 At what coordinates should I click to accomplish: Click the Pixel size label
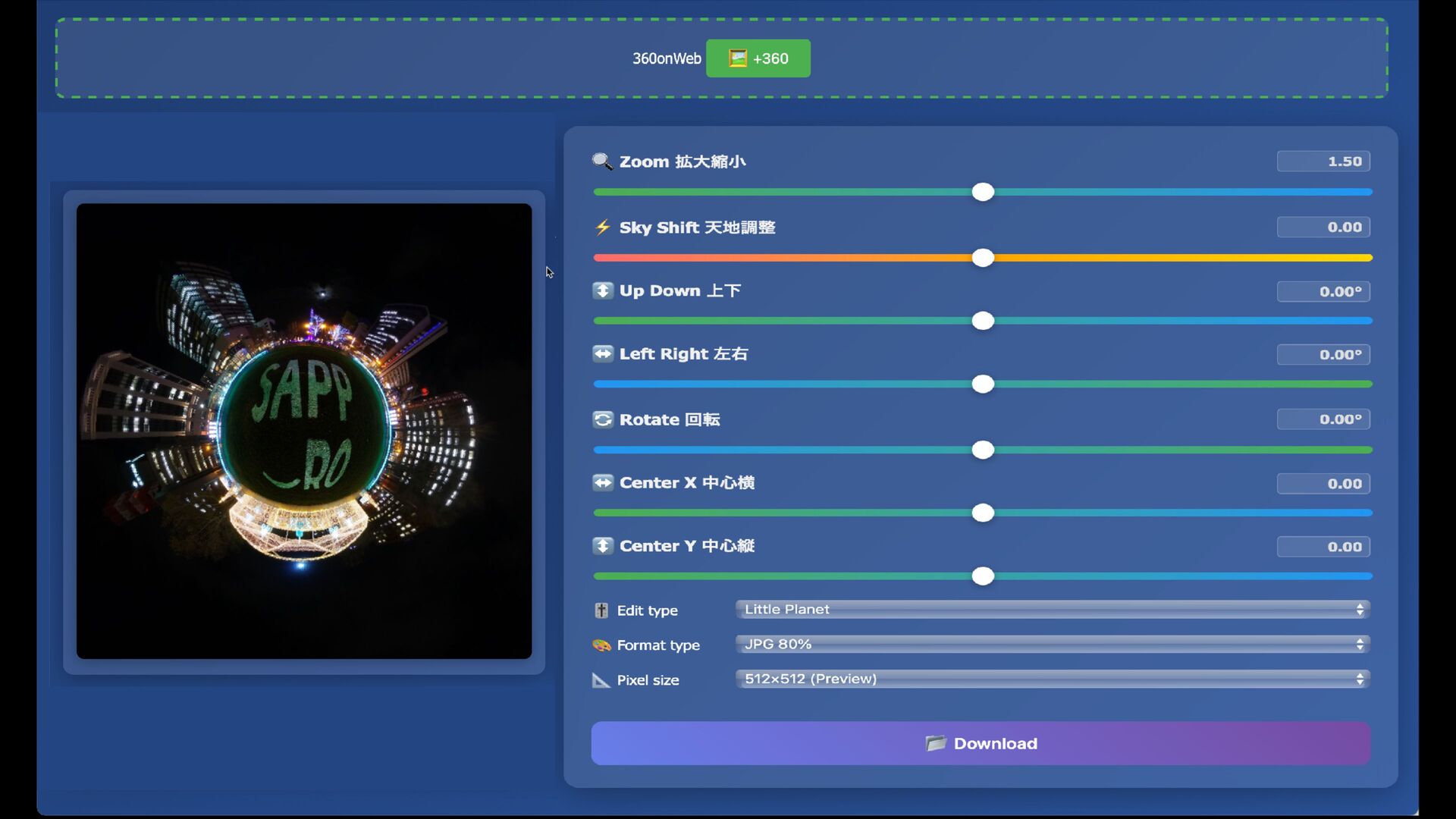tap(648, 680)
